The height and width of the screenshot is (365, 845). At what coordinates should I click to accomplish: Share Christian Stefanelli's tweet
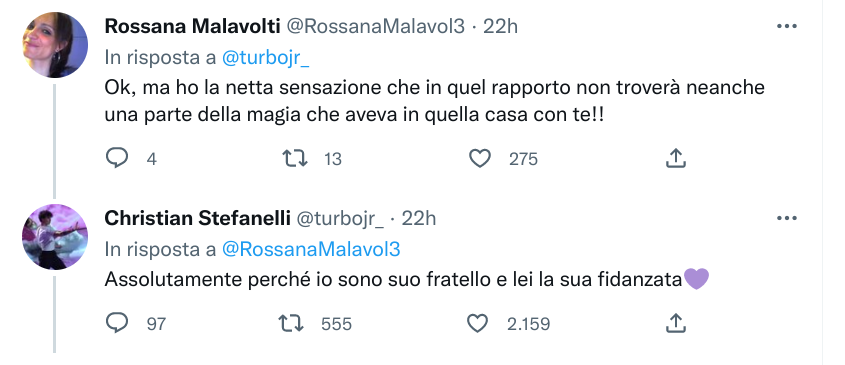(x=675, y=323)
